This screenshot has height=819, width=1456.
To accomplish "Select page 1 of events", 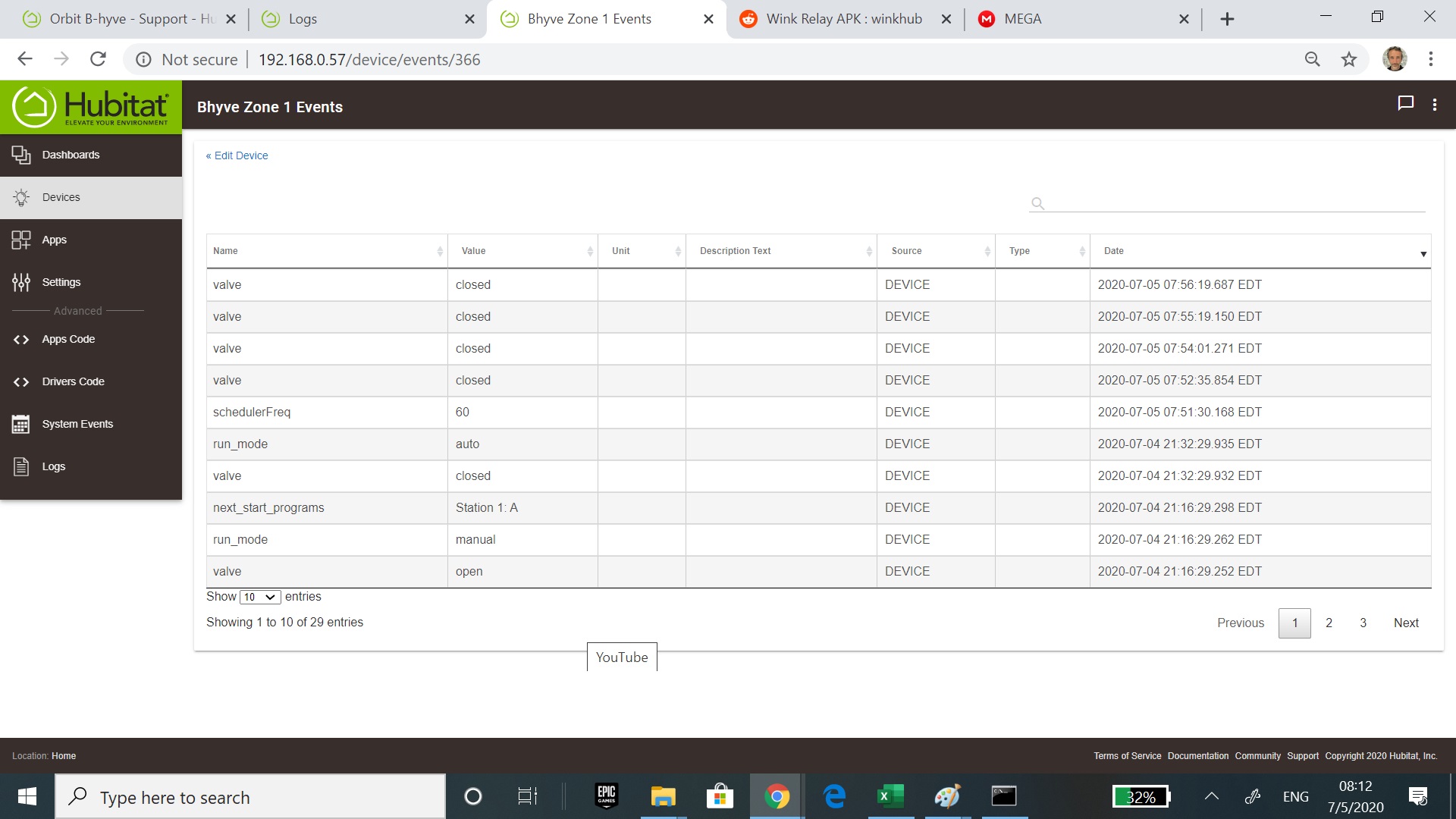I will (1294, 623).
